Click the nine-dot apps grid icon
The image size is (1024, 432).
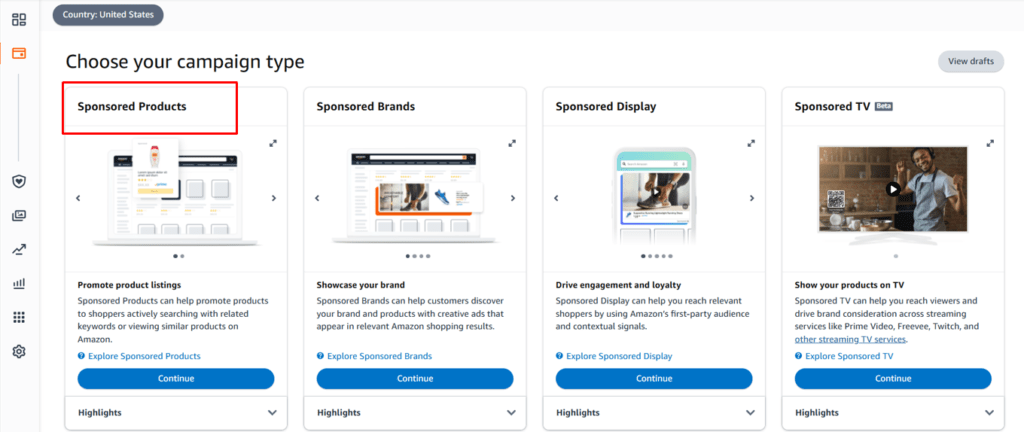click(19, 317)
